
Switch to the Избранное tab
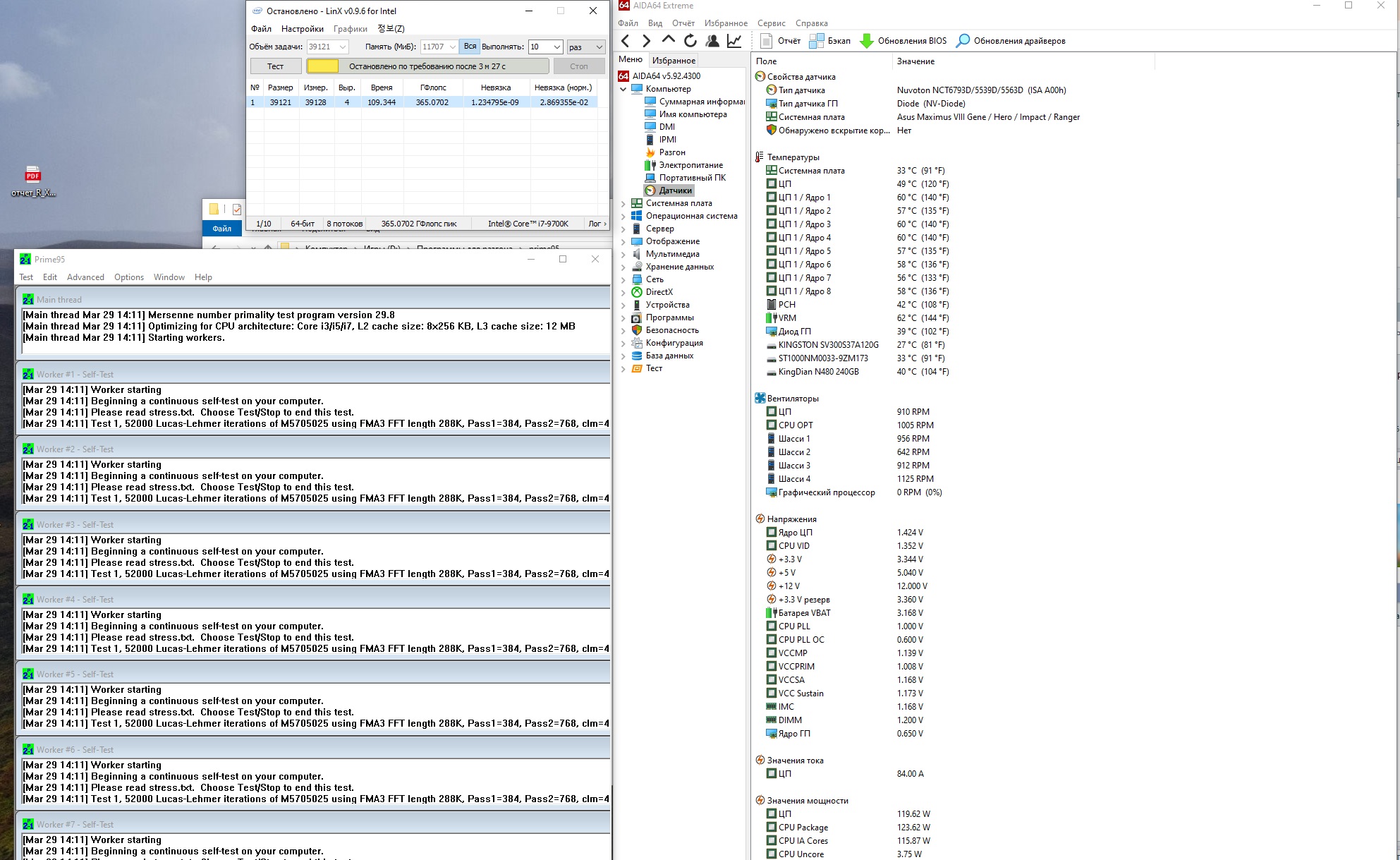coord(674,61)
